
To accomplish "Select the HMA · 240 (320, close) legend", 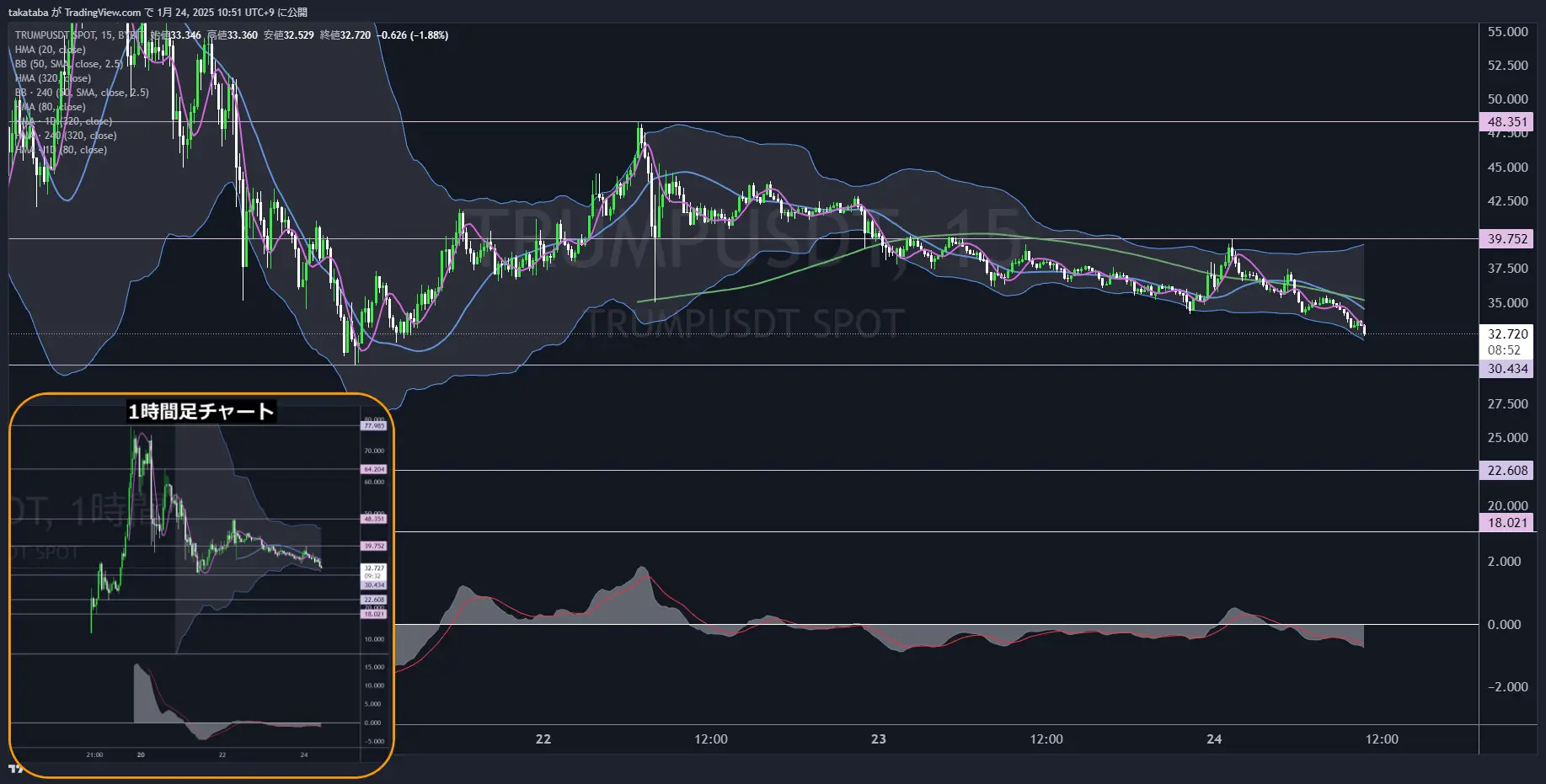I will [x=66, y=136].
